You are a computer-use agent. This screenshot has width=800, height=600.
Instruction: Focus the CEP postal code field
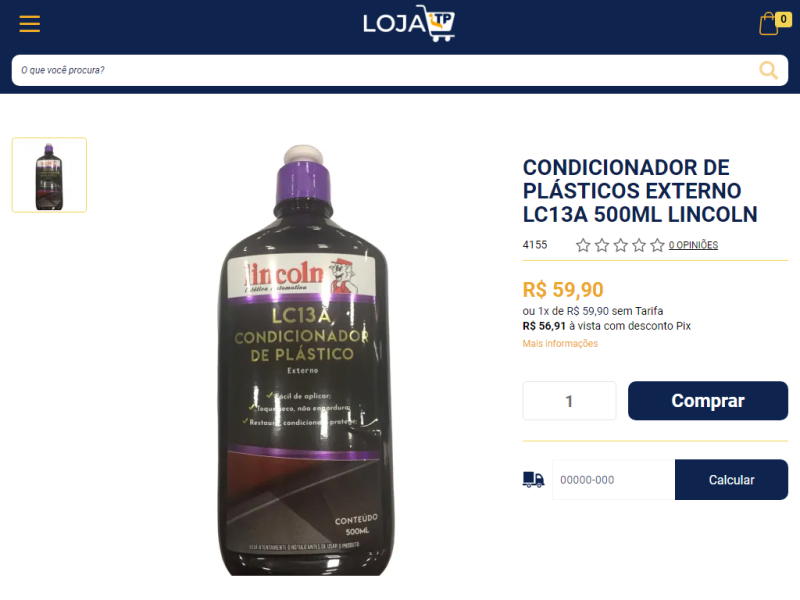(613, 480)
